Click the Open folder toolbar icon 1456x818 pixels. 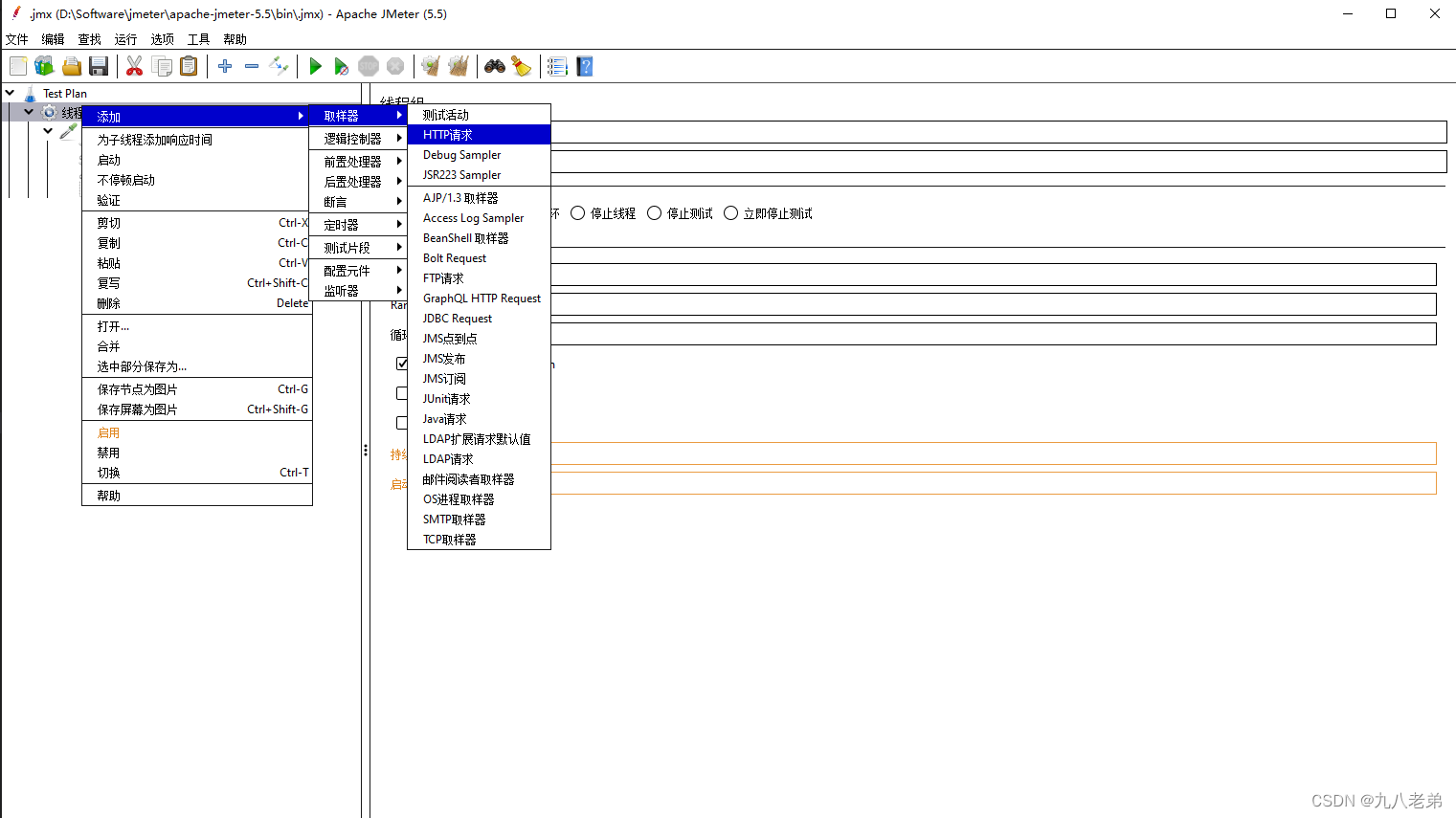tap(72, 66)
